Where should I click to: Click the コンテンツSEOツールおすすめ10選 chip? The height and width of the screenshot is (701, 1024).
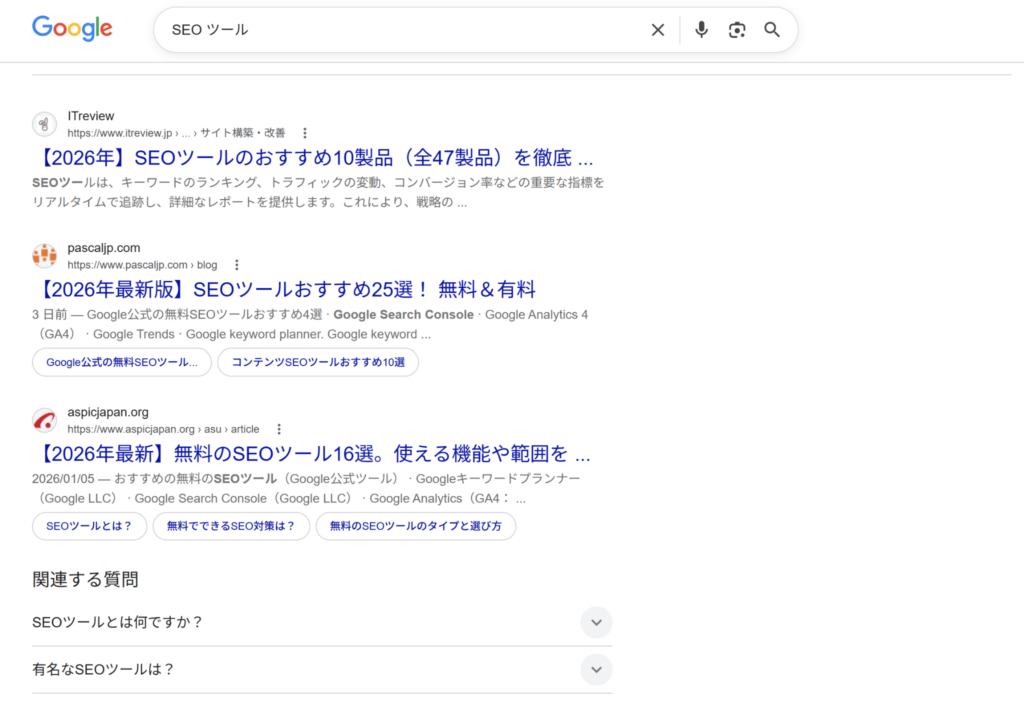click(318, 363)
